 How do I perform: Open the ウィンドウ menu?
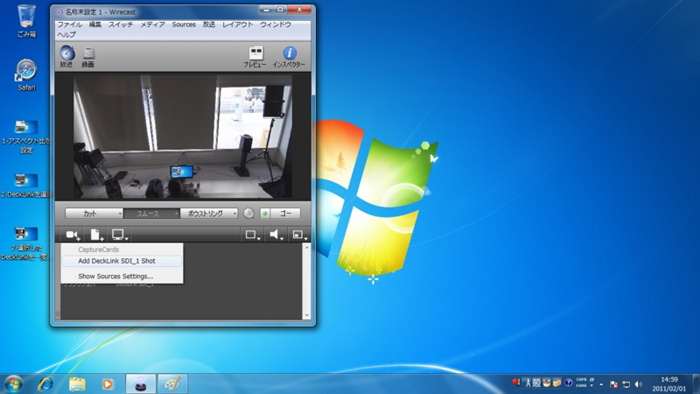275,25
